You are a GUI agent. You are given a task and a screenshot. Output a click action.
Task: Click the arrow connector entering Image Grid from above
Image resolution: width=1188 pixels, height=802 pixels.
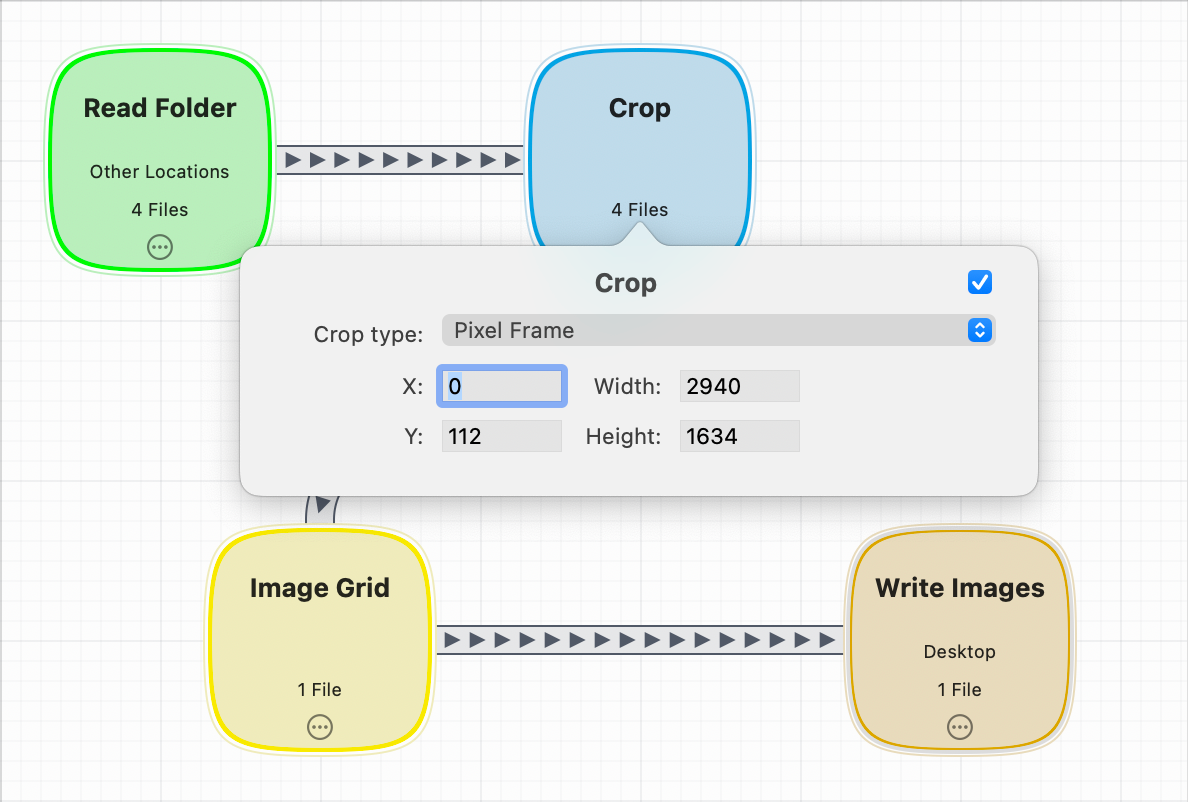[321, 508]
